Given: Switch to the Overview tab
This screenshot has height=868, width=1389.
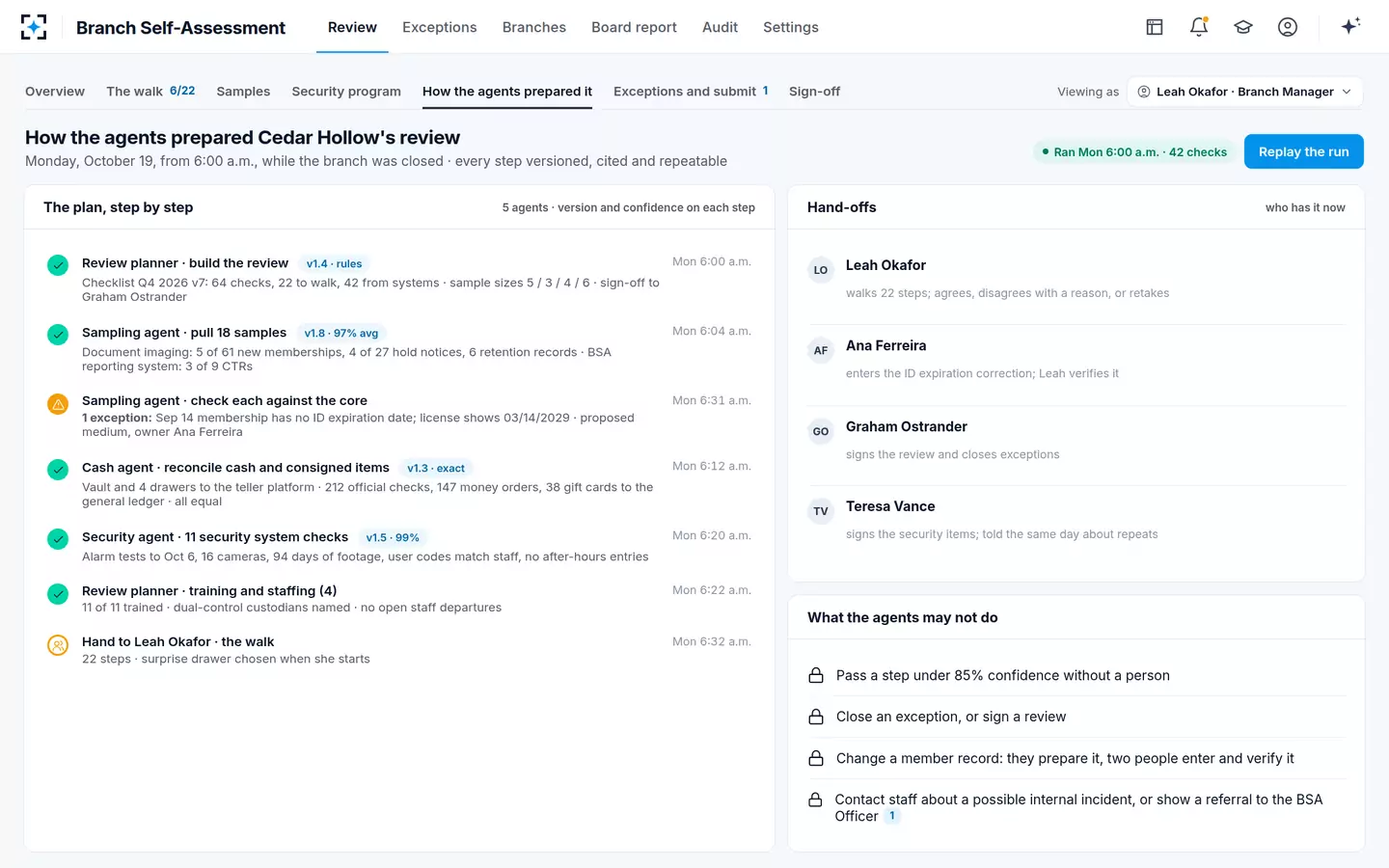Looking at the screenshot, I should pos(55,92).
